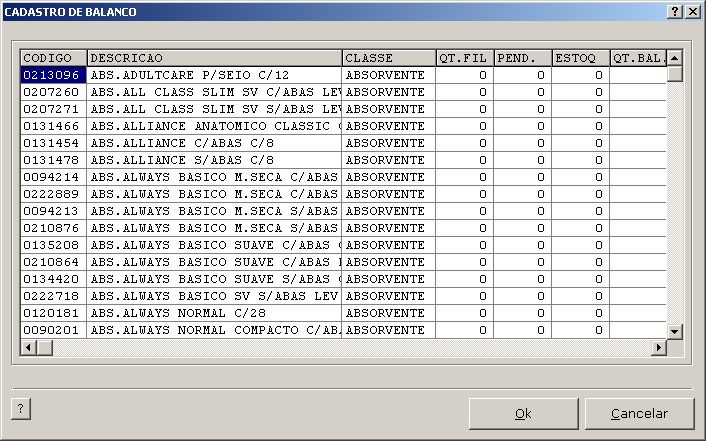Click the title bar help question mark
The height and width of the screenshot is (441, 706).
(674, 12)
